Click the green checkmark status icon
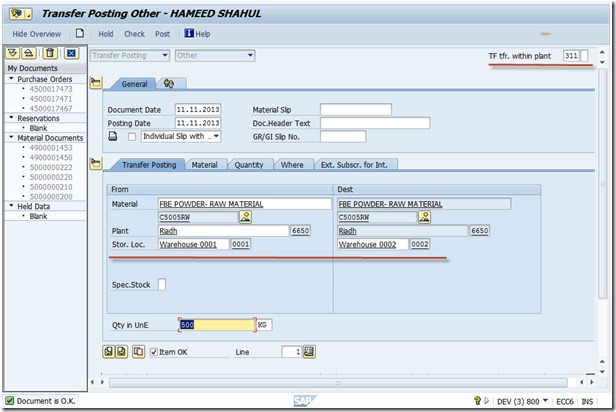This screenshot has width=616, height=412. pyautogui.click(x=10, y=401)
